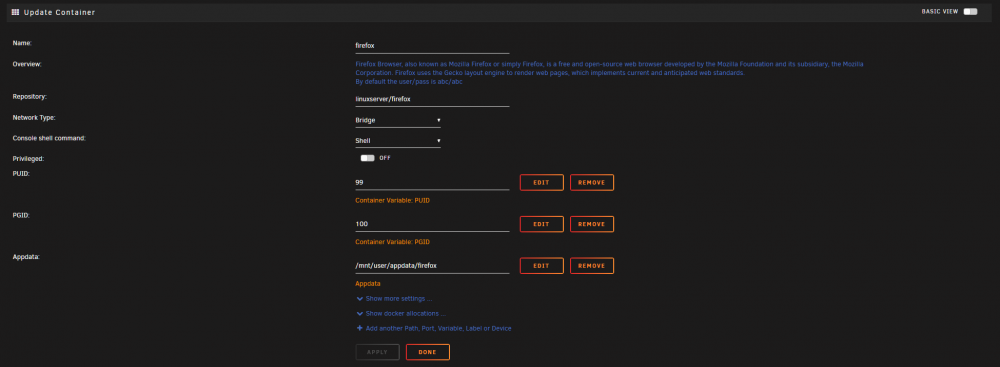Toggle the Privileged OFF switch
The width and height of the screenshot is (1000, 367).
367,158
